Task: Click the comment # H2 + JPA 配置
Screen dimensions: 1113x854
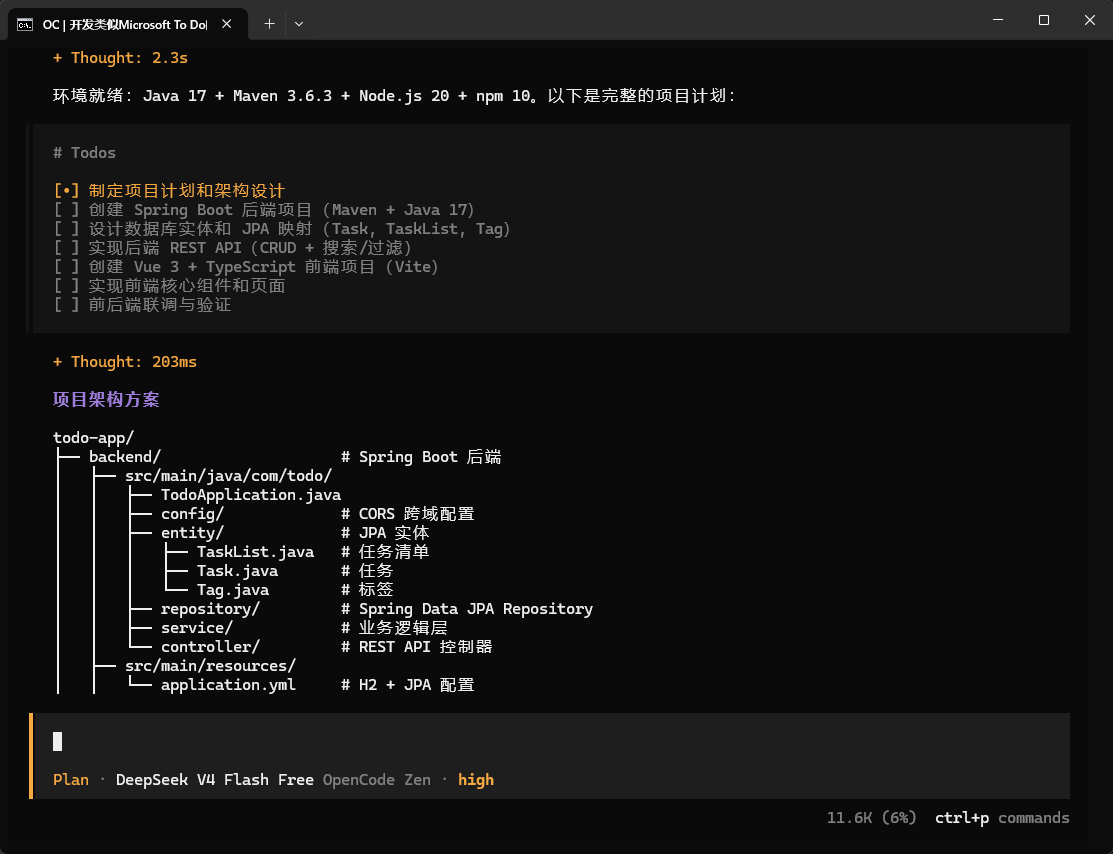Action: [407, 685]
